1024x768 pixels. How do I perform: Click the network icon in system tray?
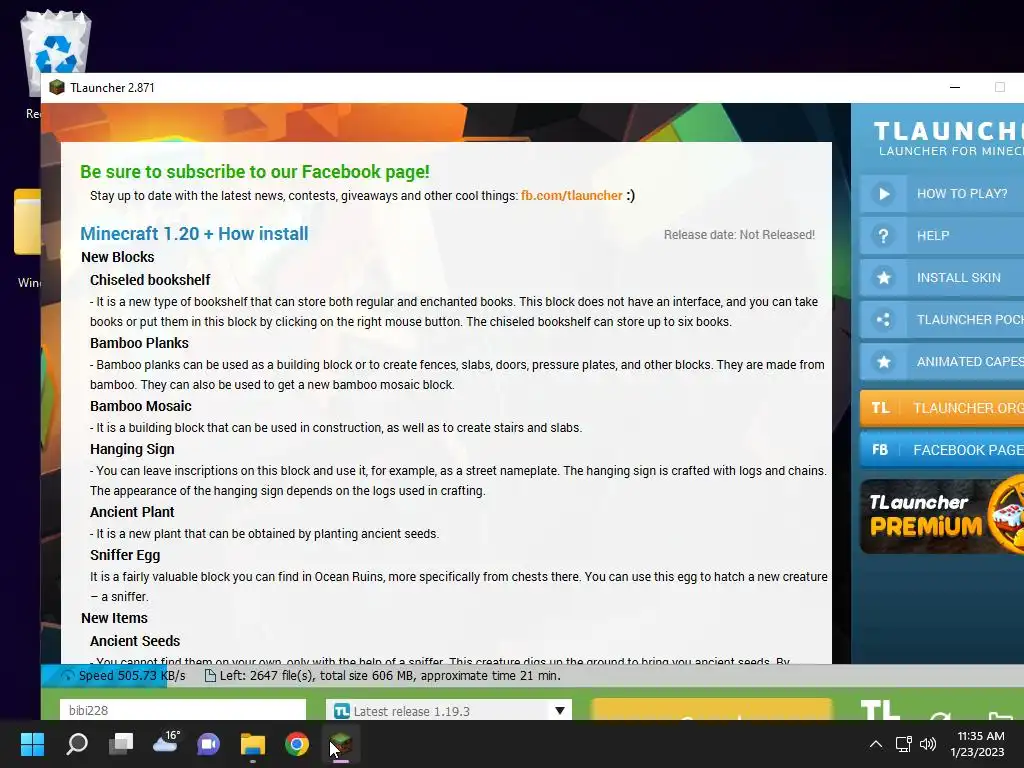pyautogui.click(x=904, y=744)
